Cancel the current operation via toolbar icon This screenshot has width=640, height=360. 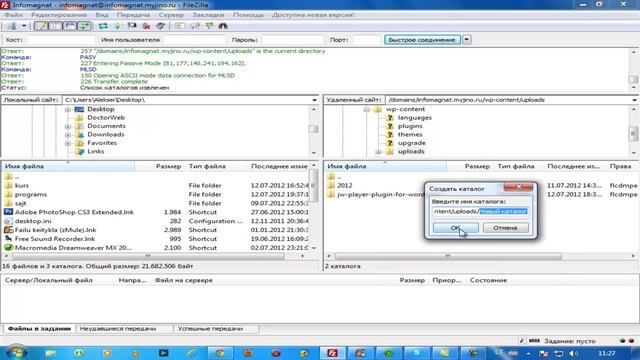pos(132,26)
